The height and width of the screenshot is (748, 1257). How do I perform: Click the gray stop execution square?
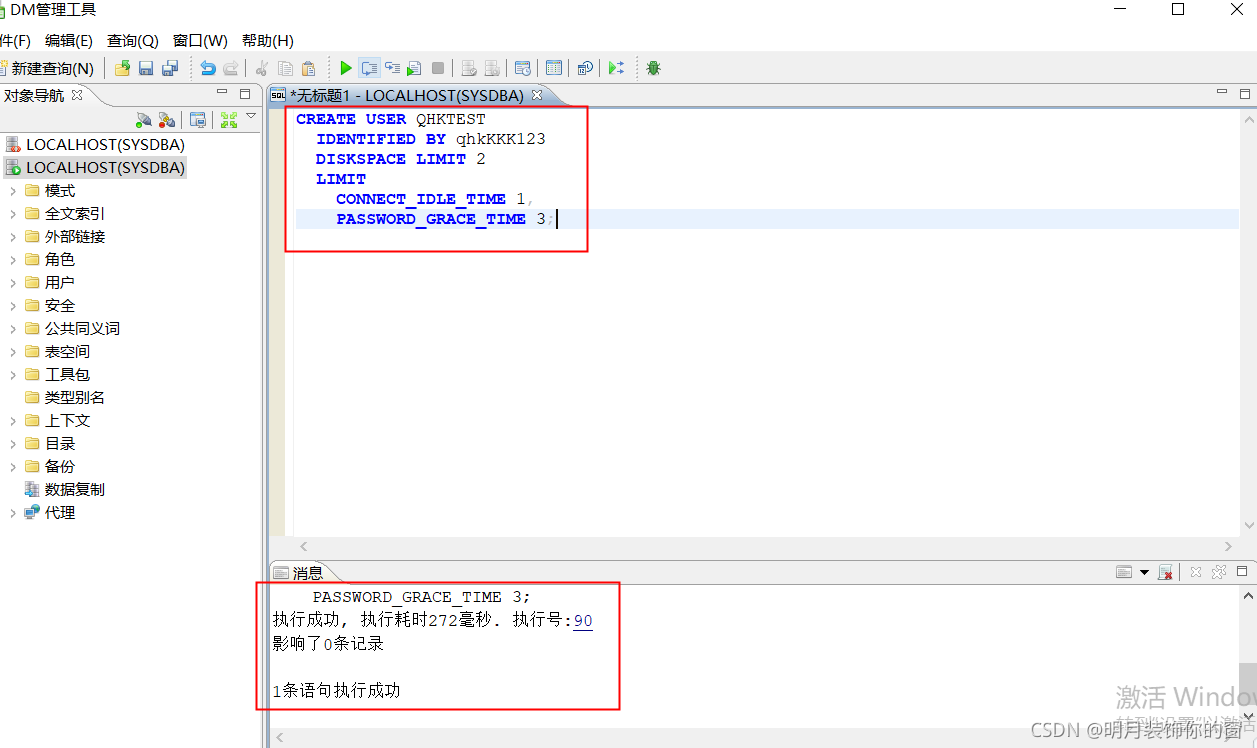point(438,68)
